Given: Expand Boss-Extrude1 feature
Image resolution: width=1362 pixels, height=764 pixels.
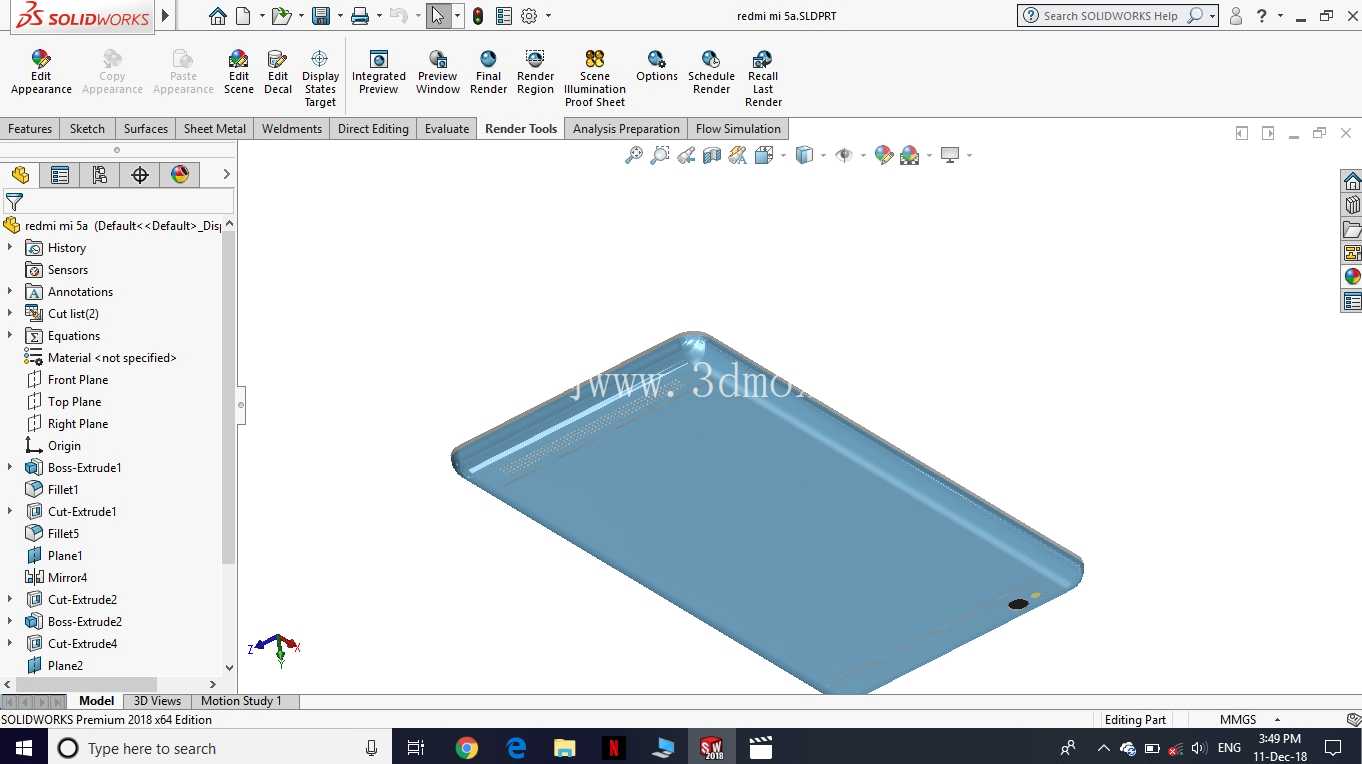Looking at the screenshot, I should click(x=10, y=467).
